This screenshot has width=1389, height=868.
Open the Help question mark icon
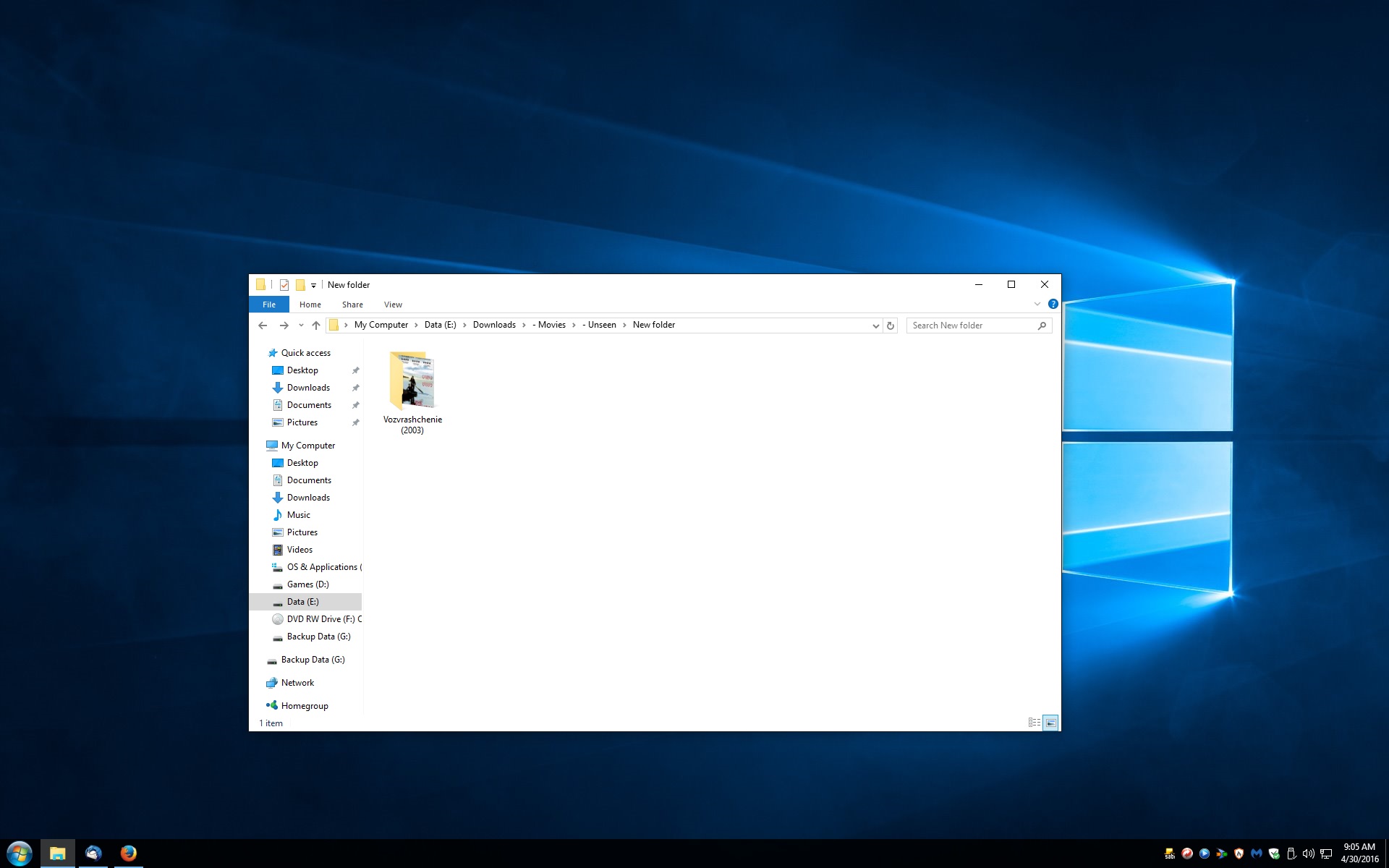1053,305
